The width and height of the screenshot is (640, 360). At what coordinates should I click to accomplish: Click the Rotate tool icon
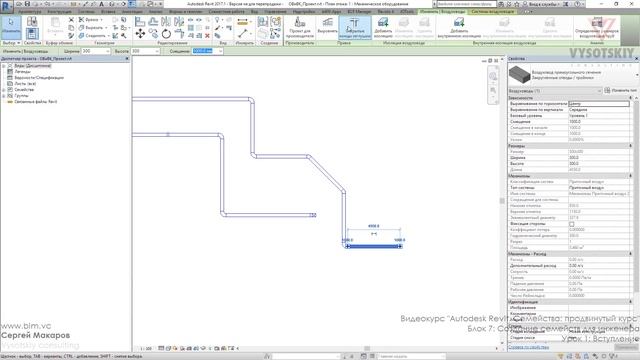[x=166, y=34]
